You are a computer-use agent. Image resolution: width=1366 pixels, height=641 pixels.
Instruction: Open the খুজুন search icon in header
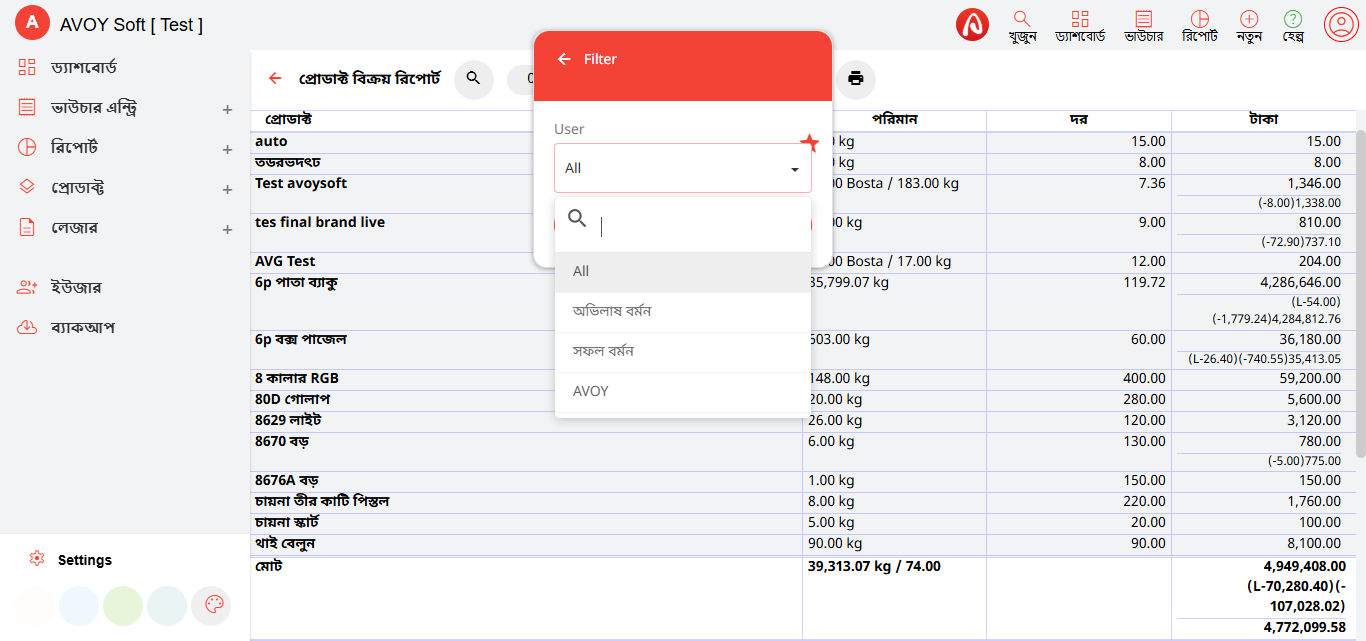click(1022, 26)
